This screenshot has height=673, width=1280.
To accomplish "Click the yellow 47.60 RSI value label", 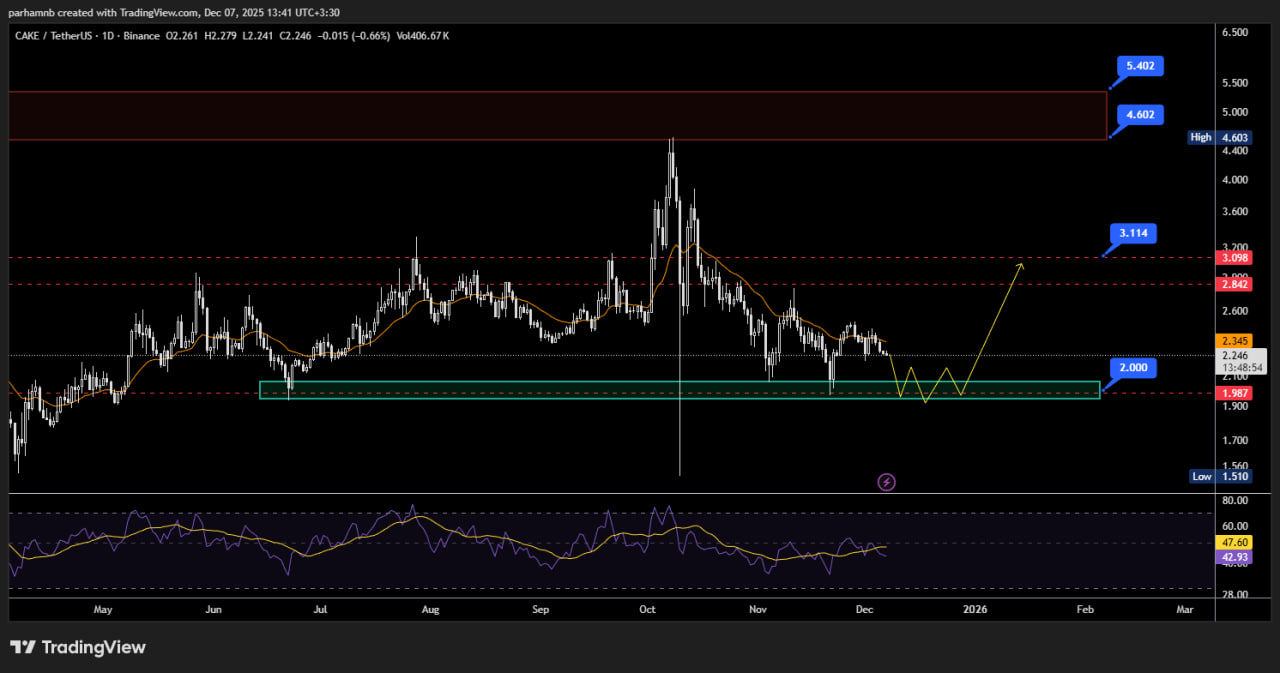I will [x=1231, y=542].
